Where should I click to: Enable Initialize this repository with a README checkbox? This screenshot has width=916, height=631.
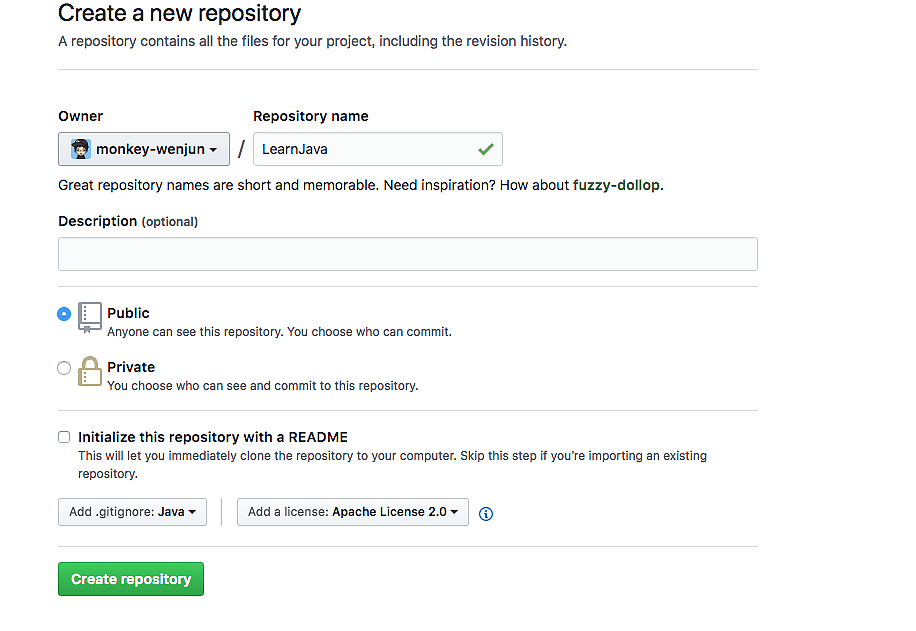[x=64, y=437]
